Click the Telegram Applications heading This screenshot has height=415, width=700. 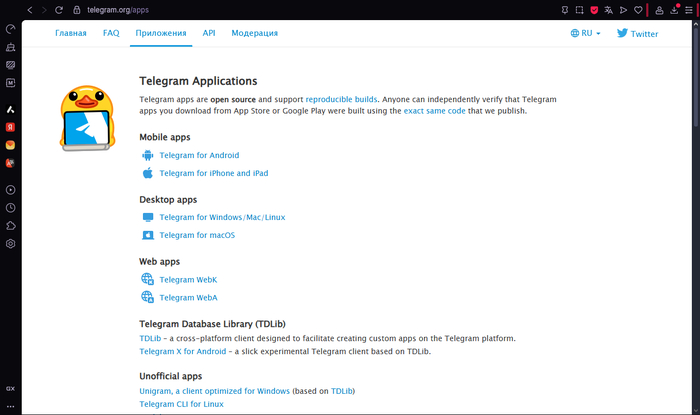tap(198, 81)
